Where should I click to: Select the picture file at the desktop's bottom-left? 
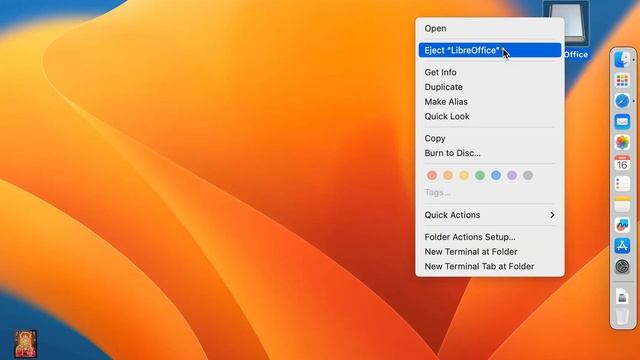pyautogui.click(x=26, y=344)
